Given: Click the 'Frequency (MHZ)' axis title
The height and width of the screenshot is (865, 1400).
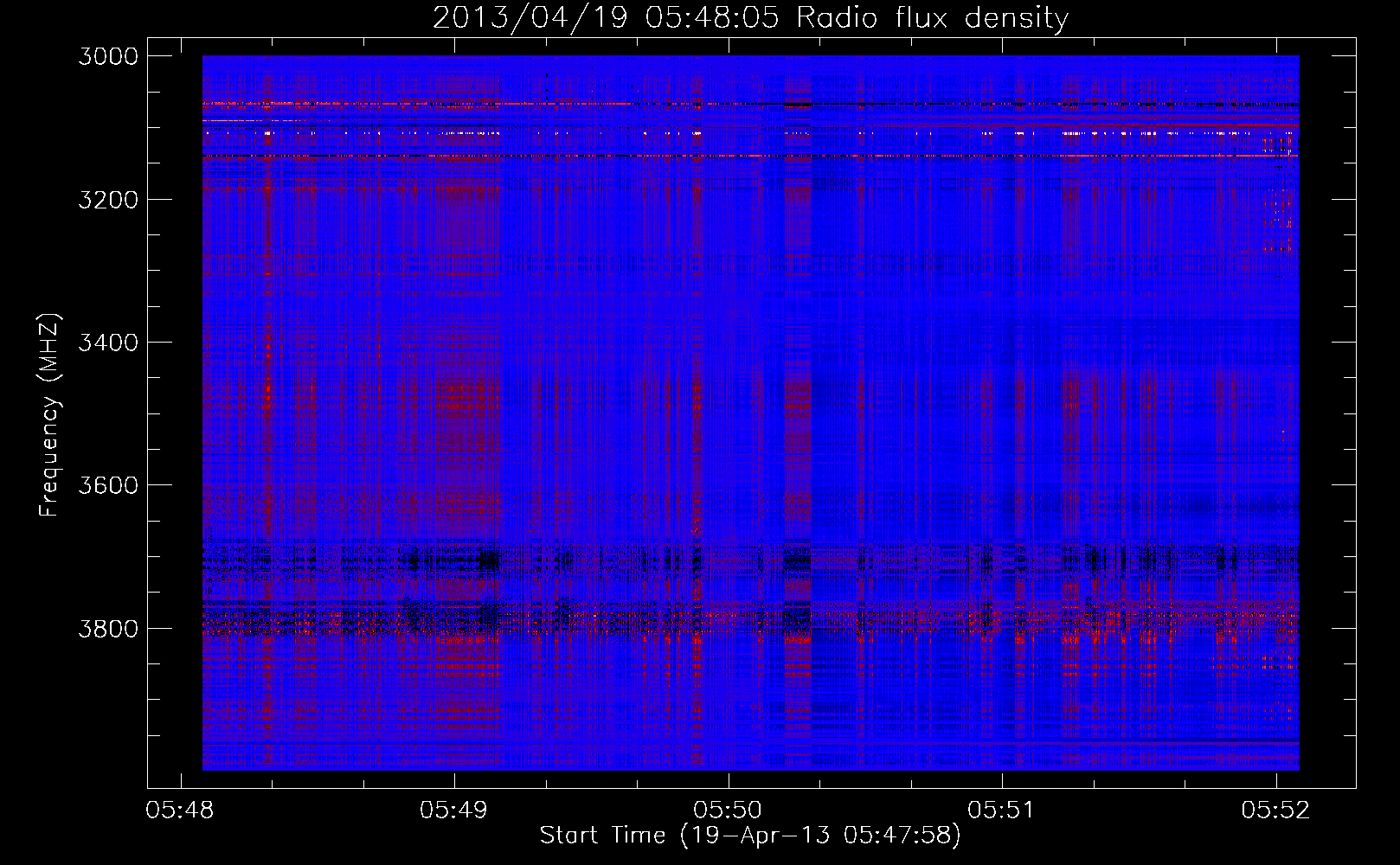Looking at the screenshot, I should coord(49,415).
